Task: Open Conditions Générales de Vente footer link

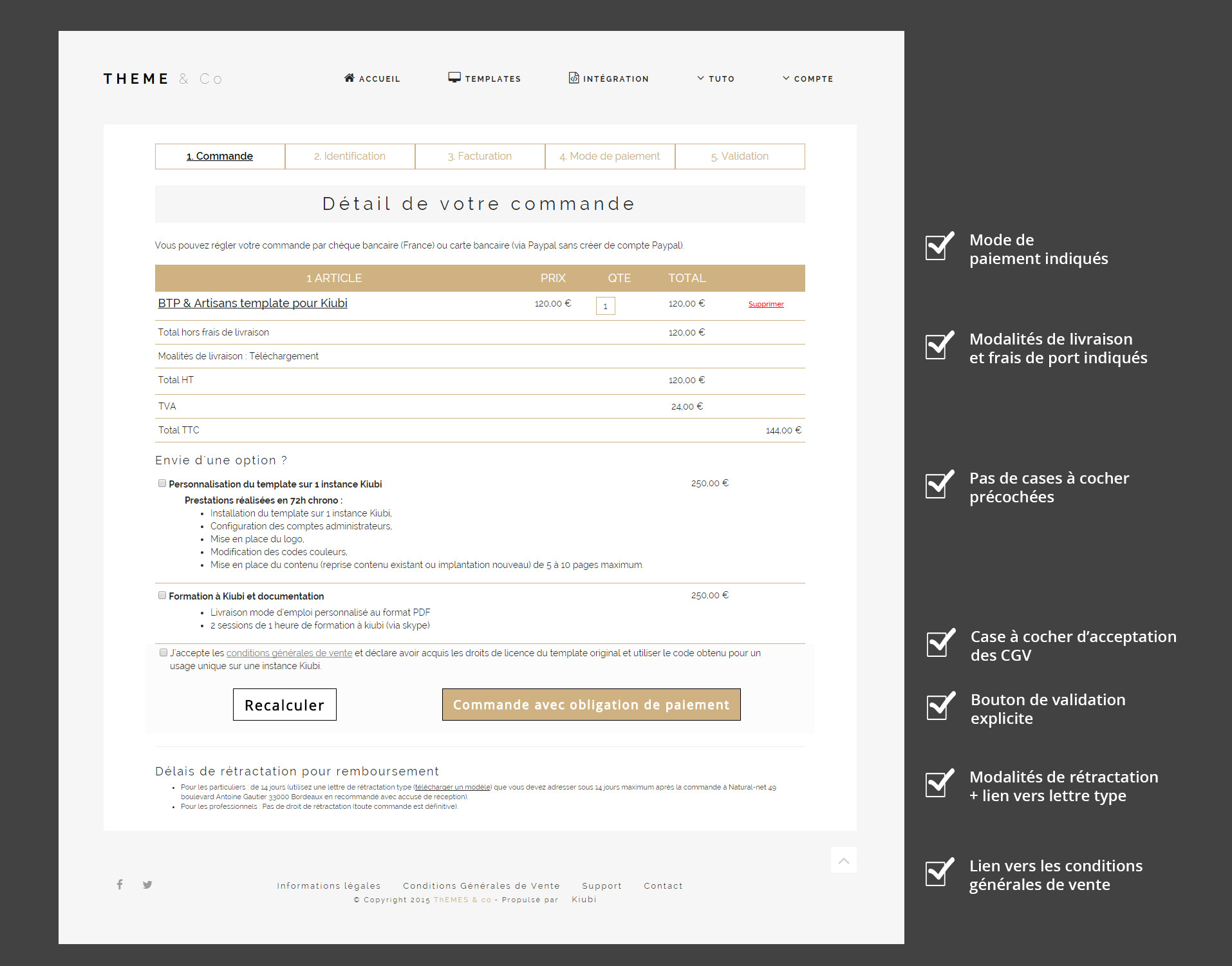Action: coord(481,885)
